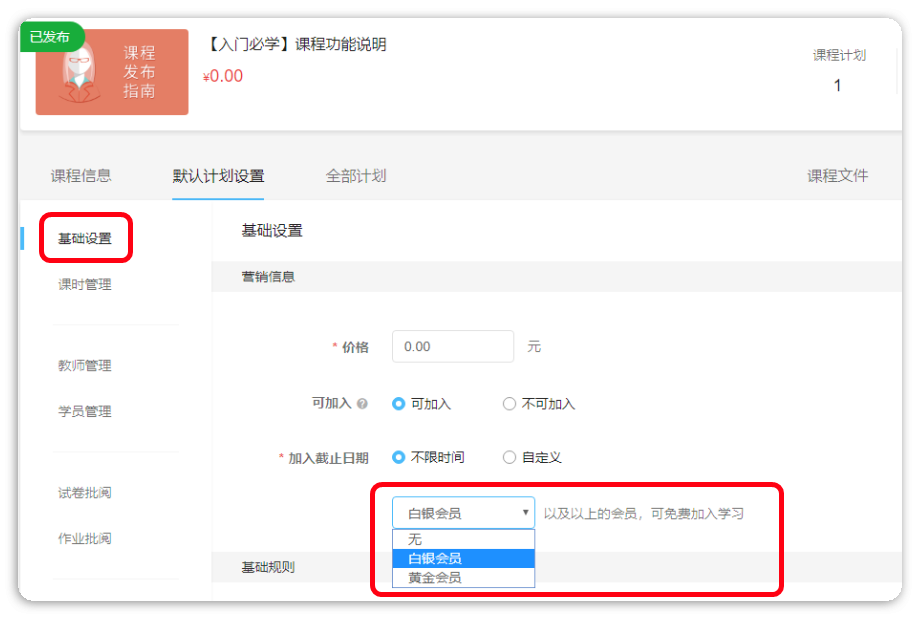Go to 教师管理 in sidebar
Screen dimensions: 920x619
[x=85, y=366]
